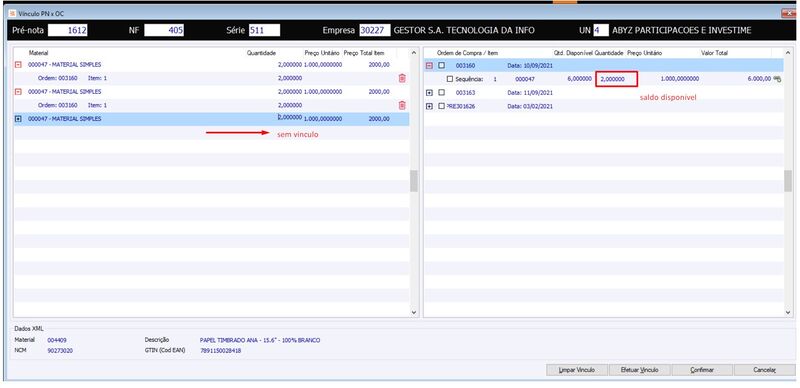Click the Pré-nota field showing 1612
Viewport: 800px width, 388px height.
[x=68, y=30]
